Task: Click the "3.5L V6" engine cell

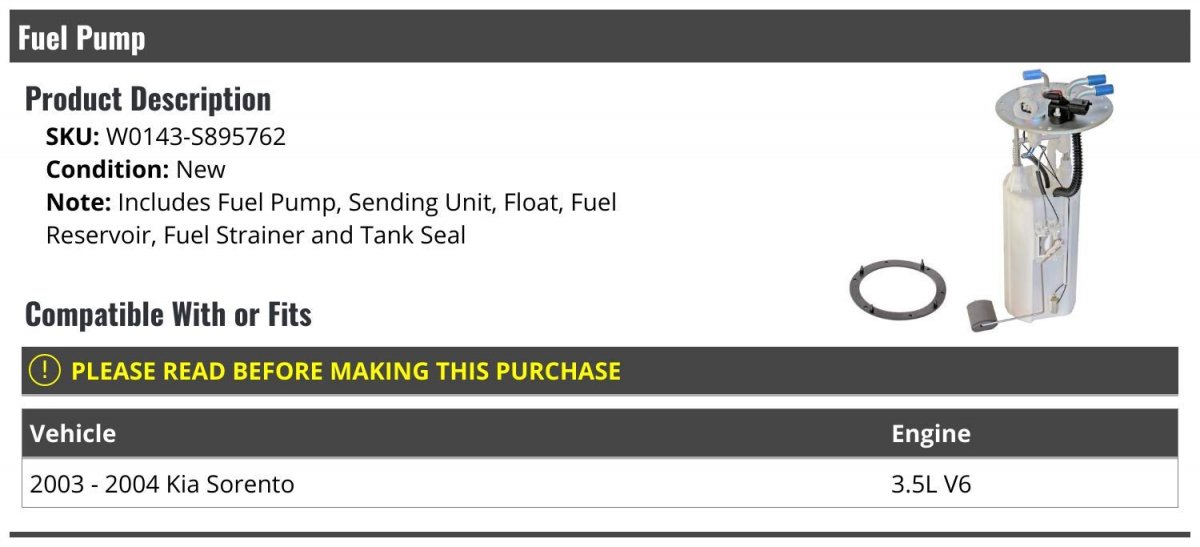Action: pyautogui.click(x=931, y=485)
